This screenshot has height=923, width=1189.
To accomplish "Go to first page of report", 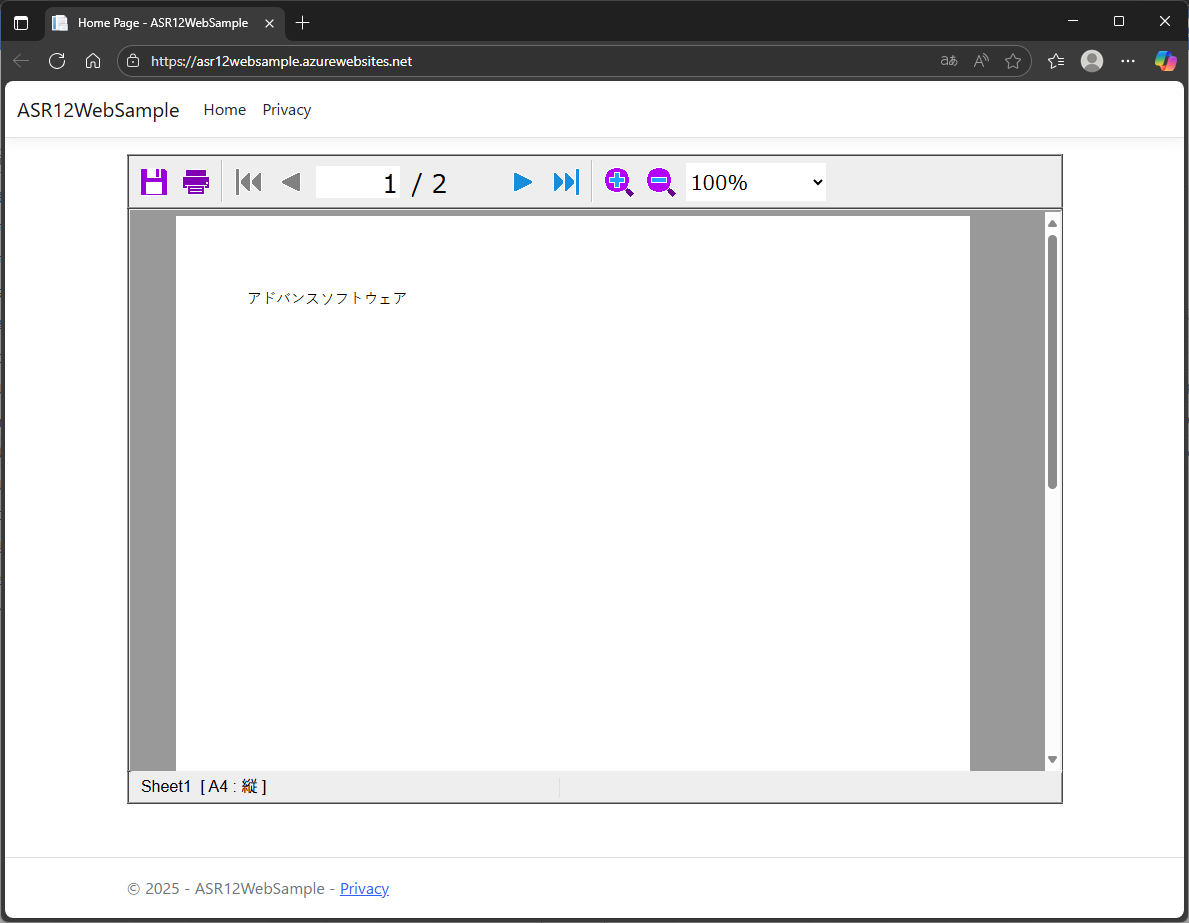I will [249, 182].
